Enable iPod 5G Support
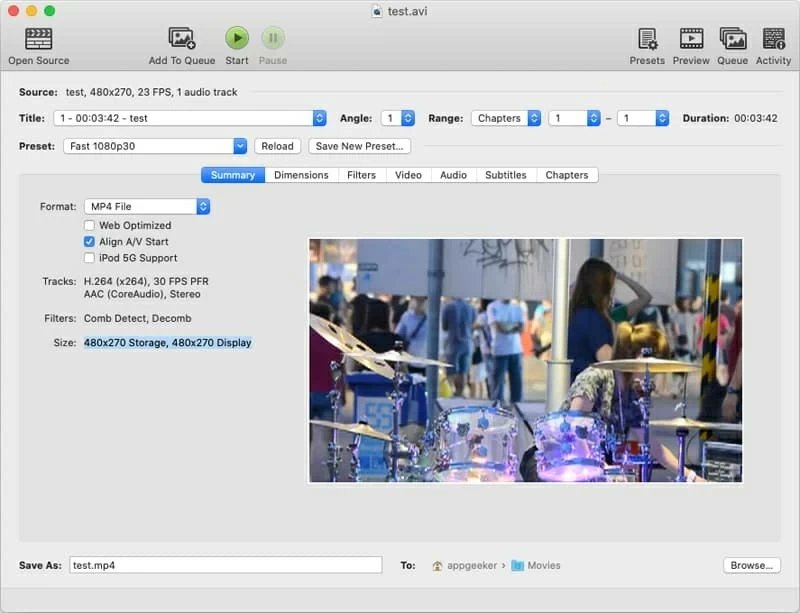Image resolution: width=800 pixels, height=613 pixels. coord(89,256)
